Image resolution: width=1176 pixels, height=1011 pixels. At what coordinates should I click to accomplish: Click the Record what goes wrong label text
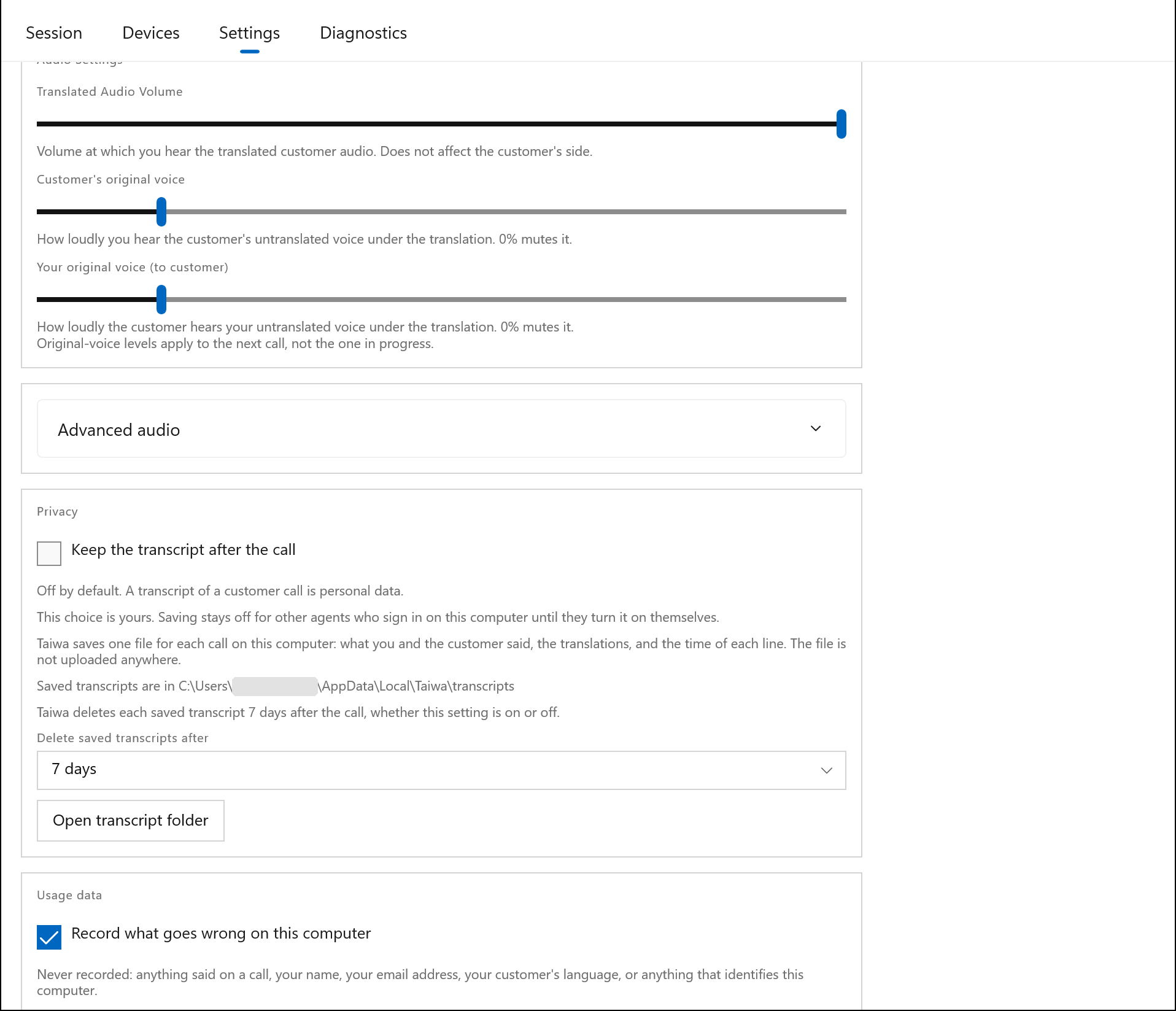221,934
